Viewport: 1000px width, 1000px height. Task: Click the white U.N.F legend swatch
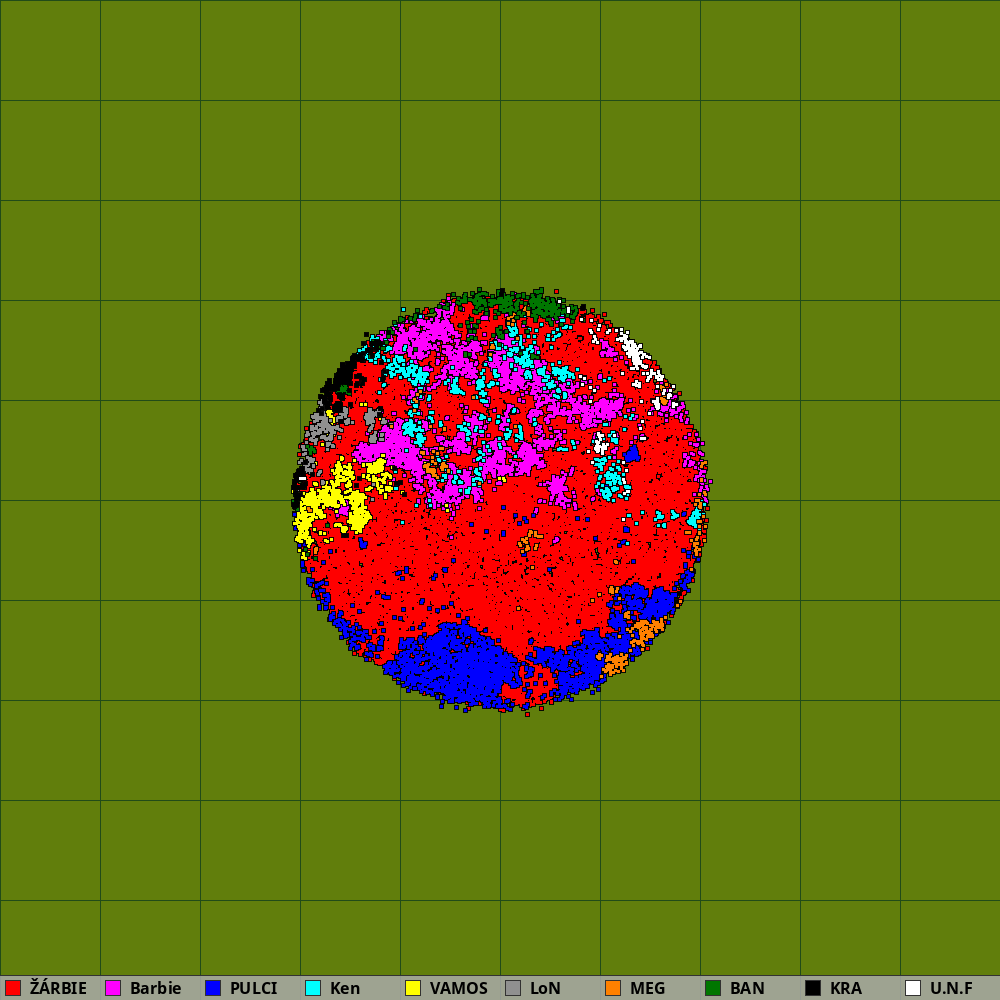(x=913, y=988)
